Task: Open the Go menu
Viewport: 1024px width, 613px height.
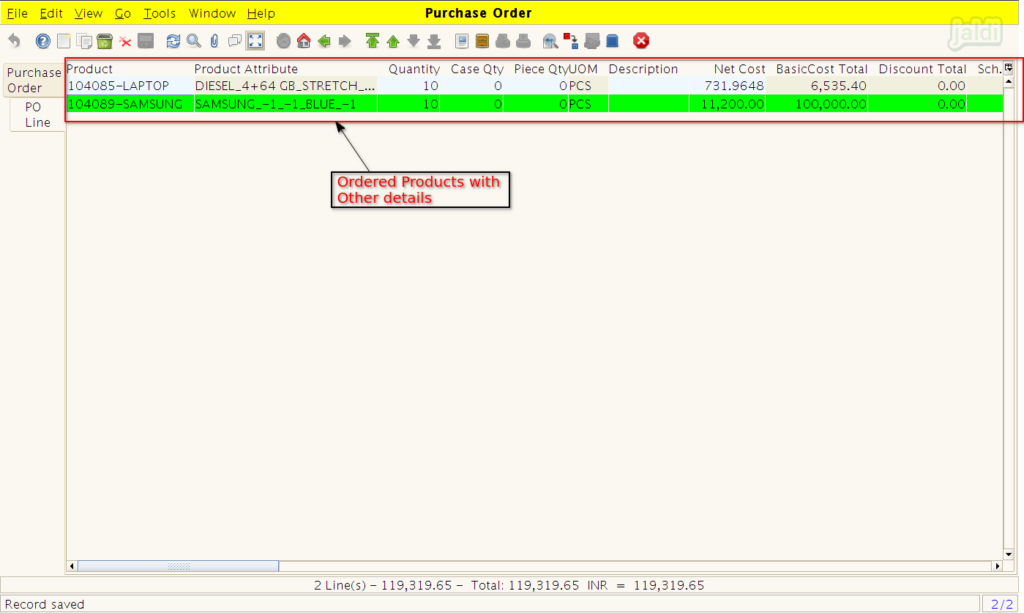Action: coord(123,13)
